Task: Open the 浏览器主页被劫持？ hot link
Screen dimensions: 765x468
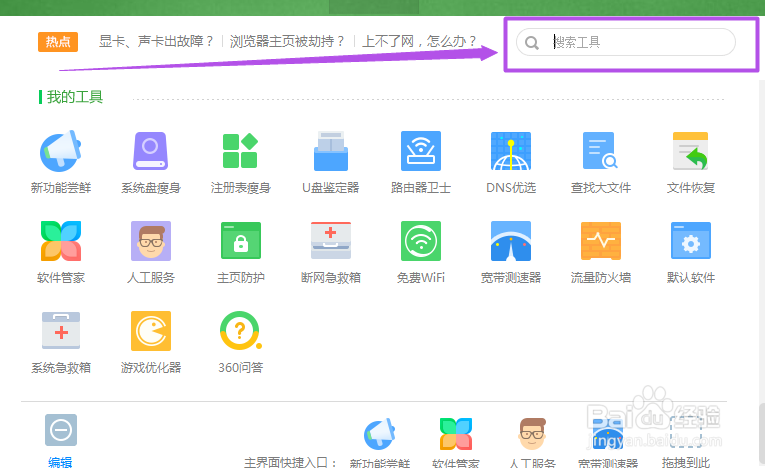Action: click(x=287, y=41)
